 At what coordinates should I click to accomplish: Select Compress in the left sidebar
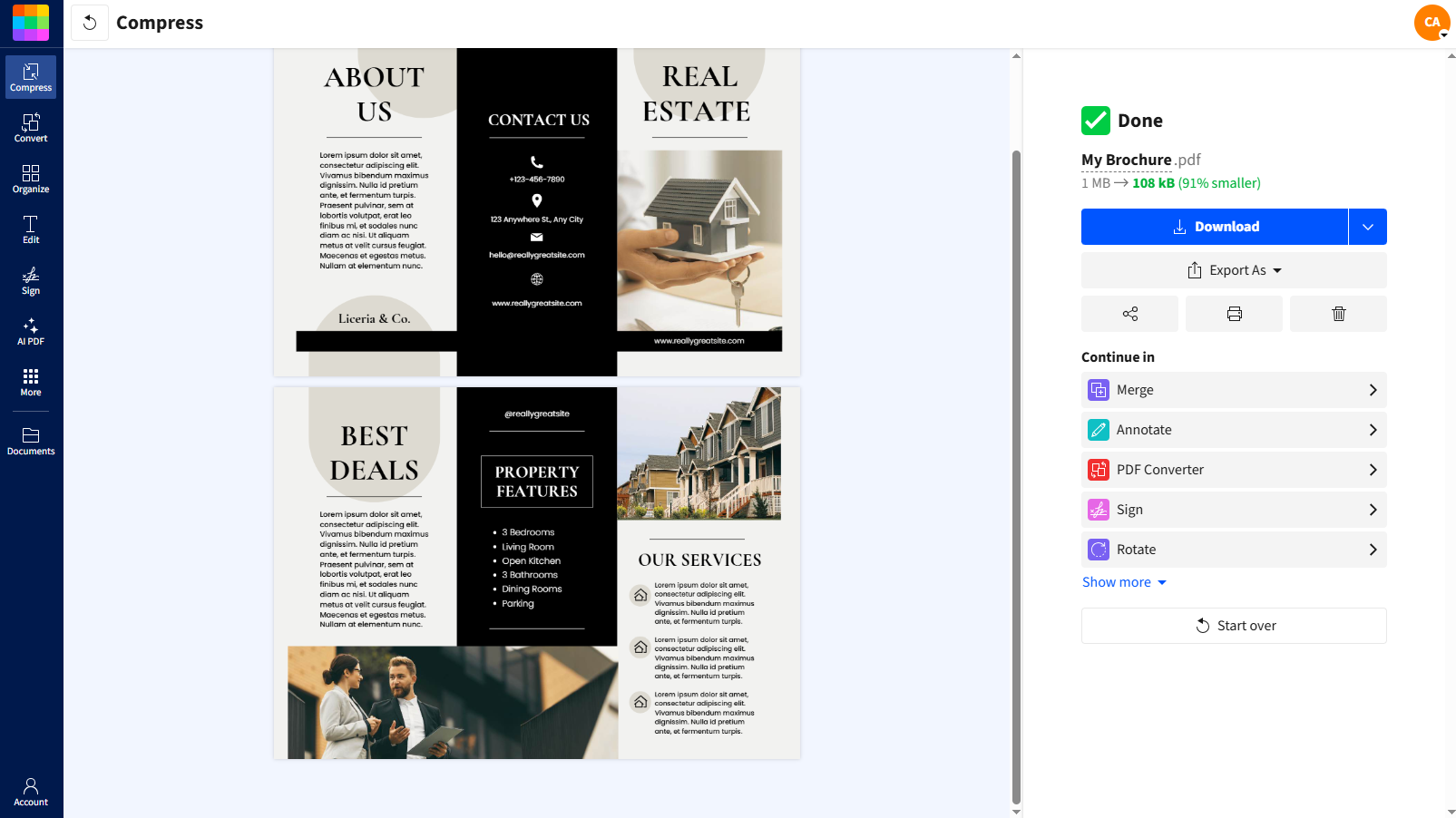(x=30, y=76)
